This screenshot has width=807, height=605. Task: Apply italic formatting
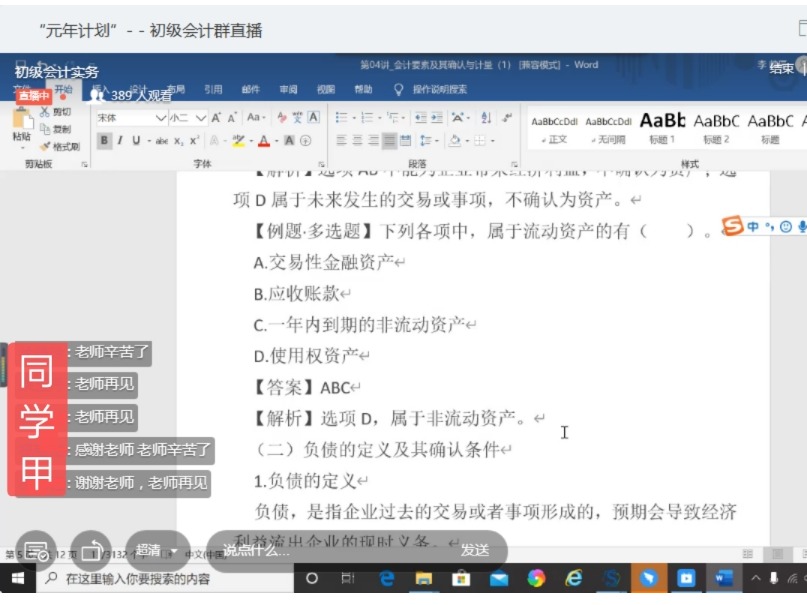click(x=121, y=141)
